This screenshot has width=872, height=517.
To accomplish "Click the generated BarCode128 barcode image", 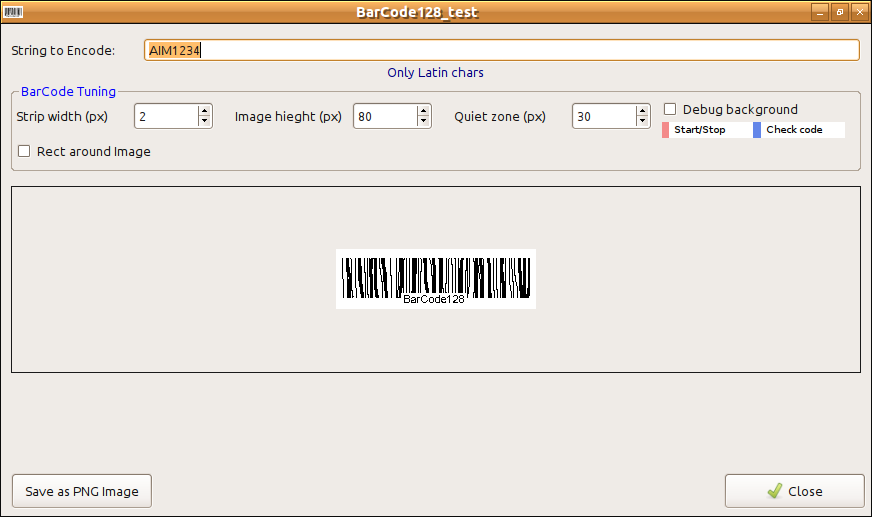I will click(435, 278).
